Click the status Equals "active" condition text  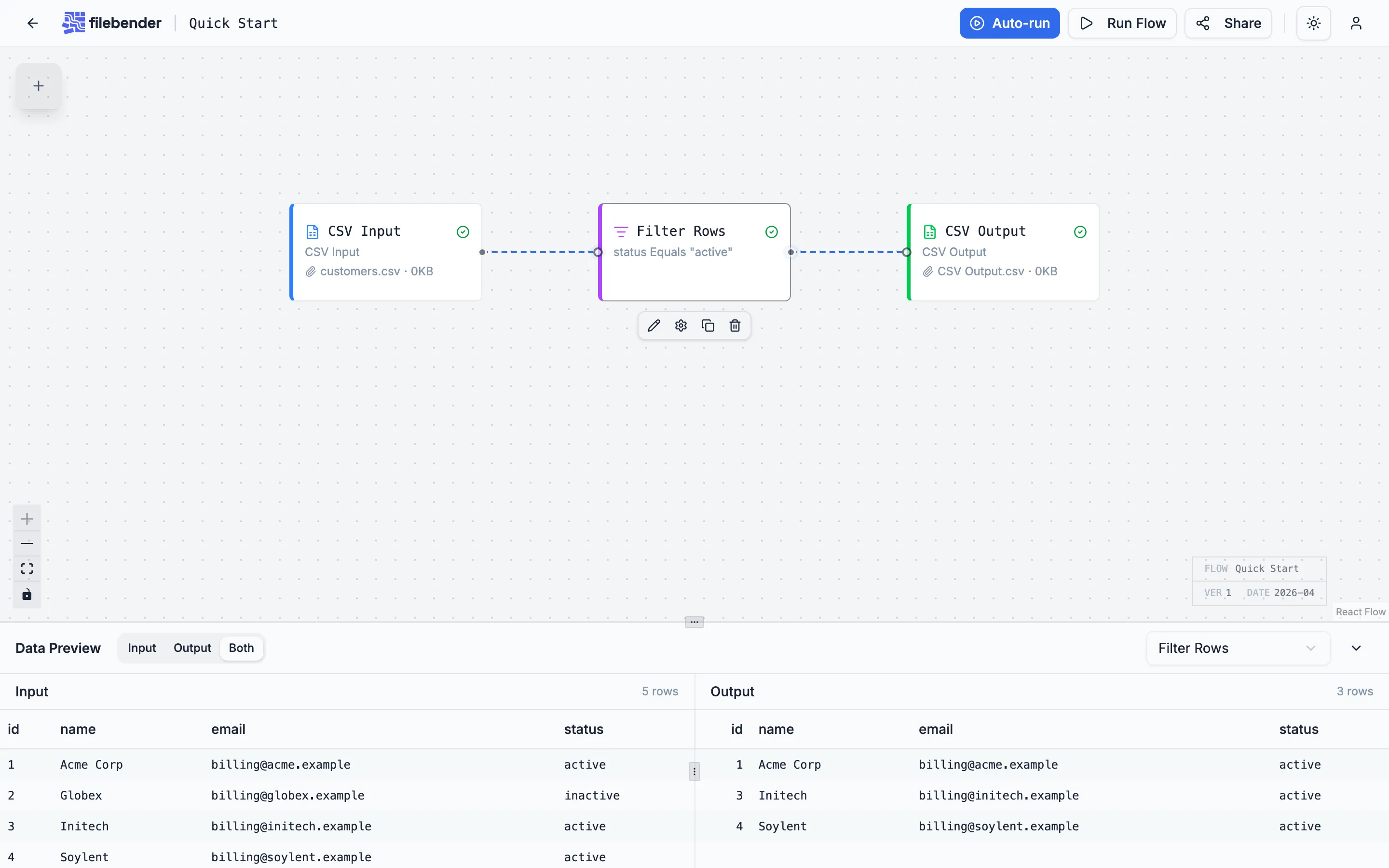pos(673,252)
